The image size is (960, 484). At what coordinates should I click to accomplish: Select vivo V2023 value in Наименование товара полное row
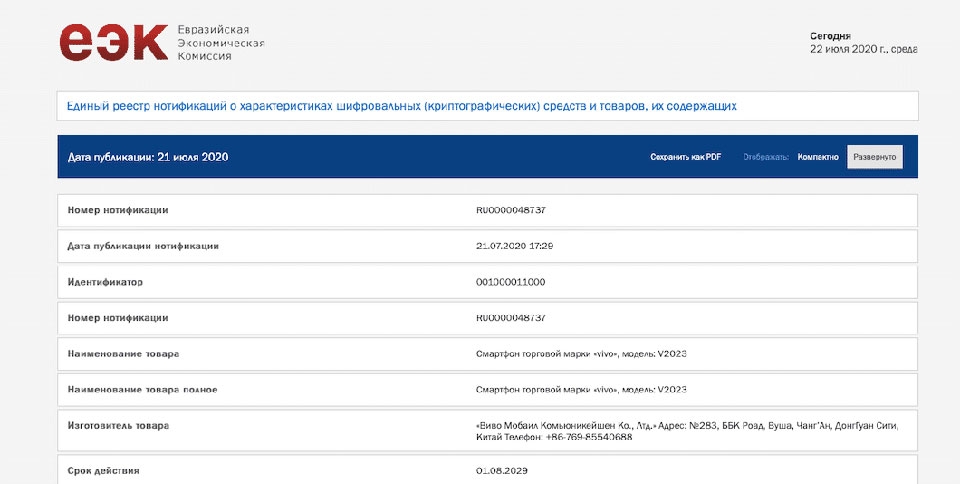pos(581,390)
